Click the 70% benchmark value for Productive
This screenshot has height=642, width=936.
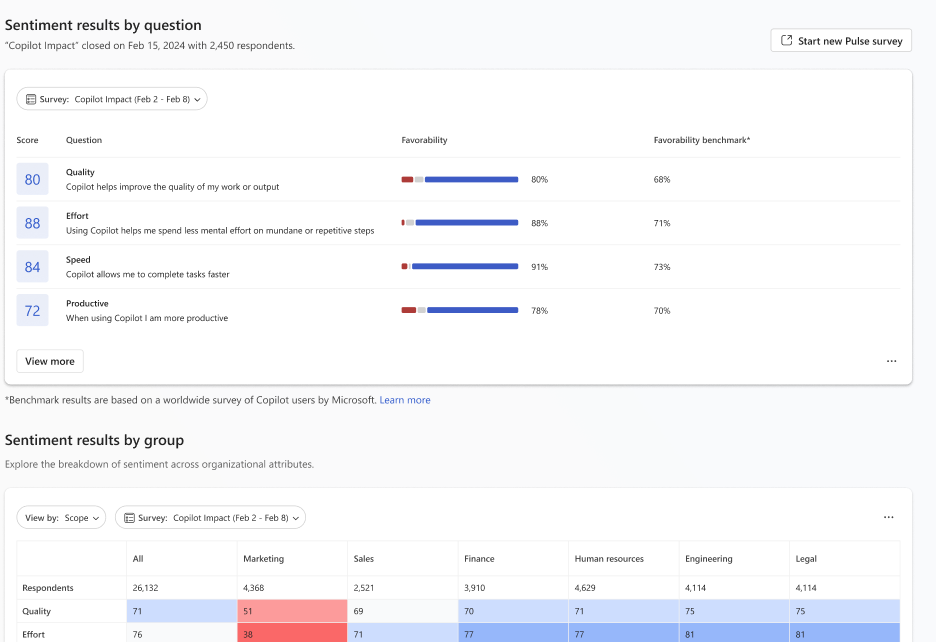point(662,310)
